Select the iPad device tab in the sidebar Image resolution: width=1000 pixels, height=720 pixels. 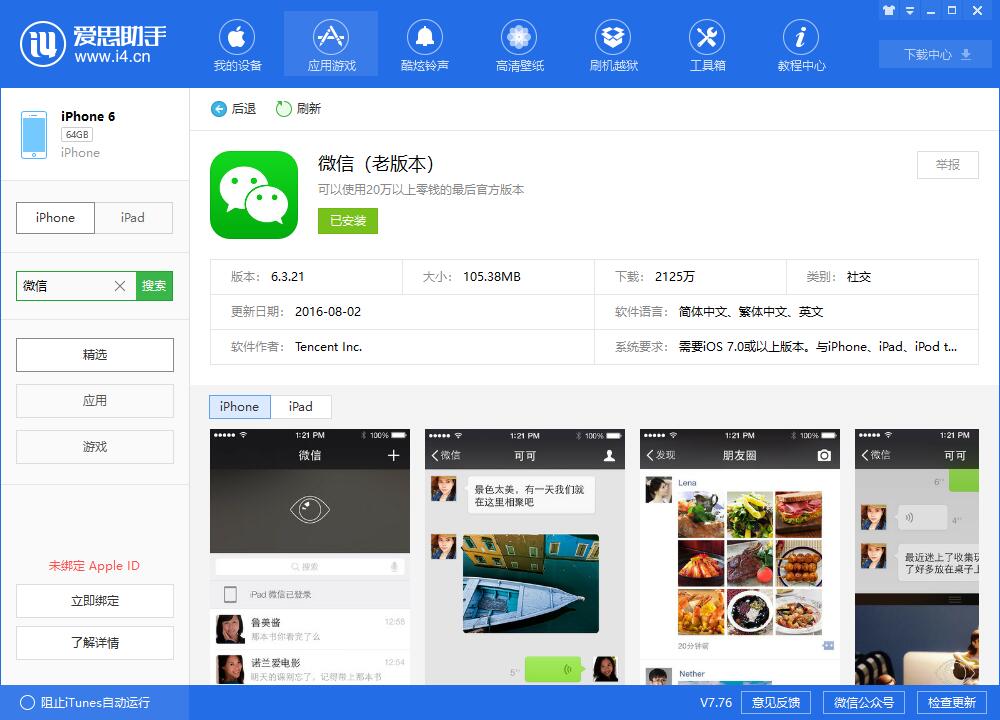[134, 218]
